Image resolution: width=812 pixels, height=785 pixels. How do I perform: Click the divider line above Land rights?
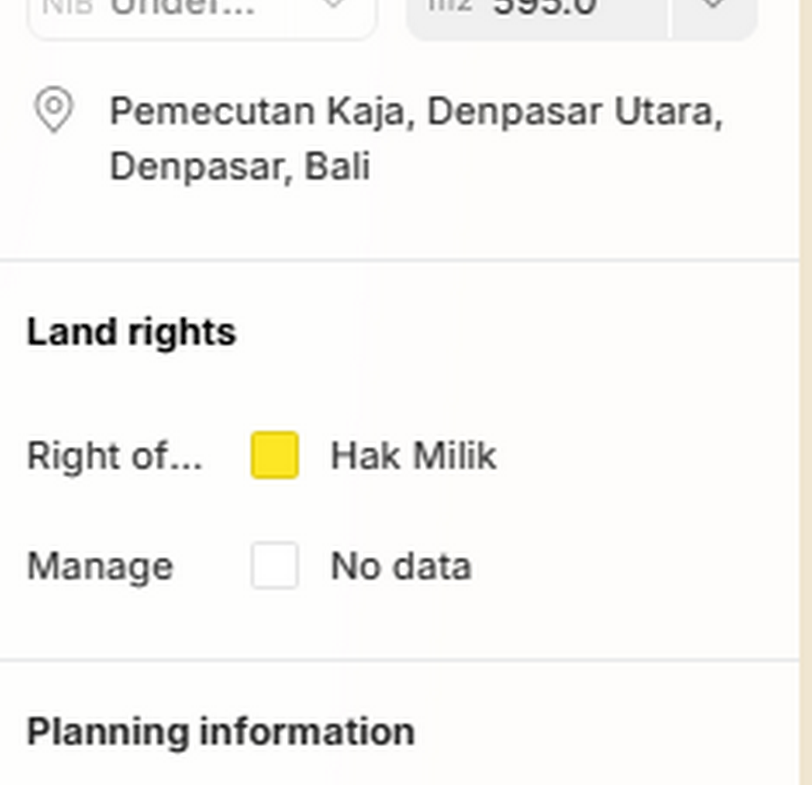tap(400, 260)
